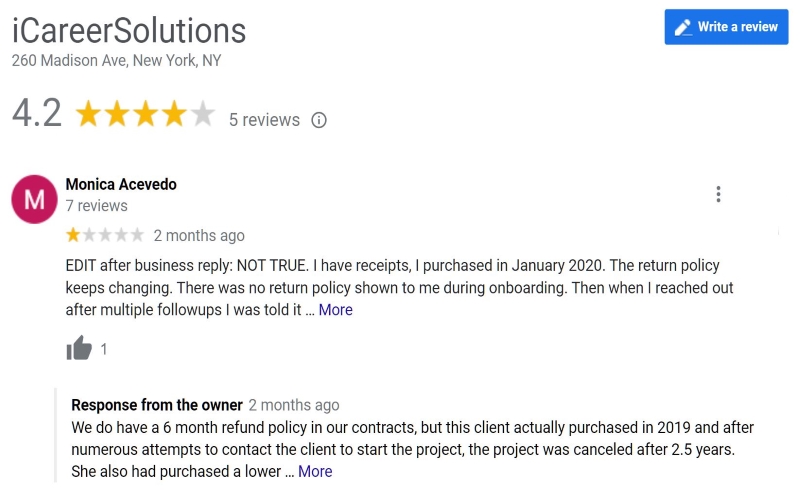Click the iCareerSolutions business title
This screenshot has height=490, width=800.
tap(129, 31)
